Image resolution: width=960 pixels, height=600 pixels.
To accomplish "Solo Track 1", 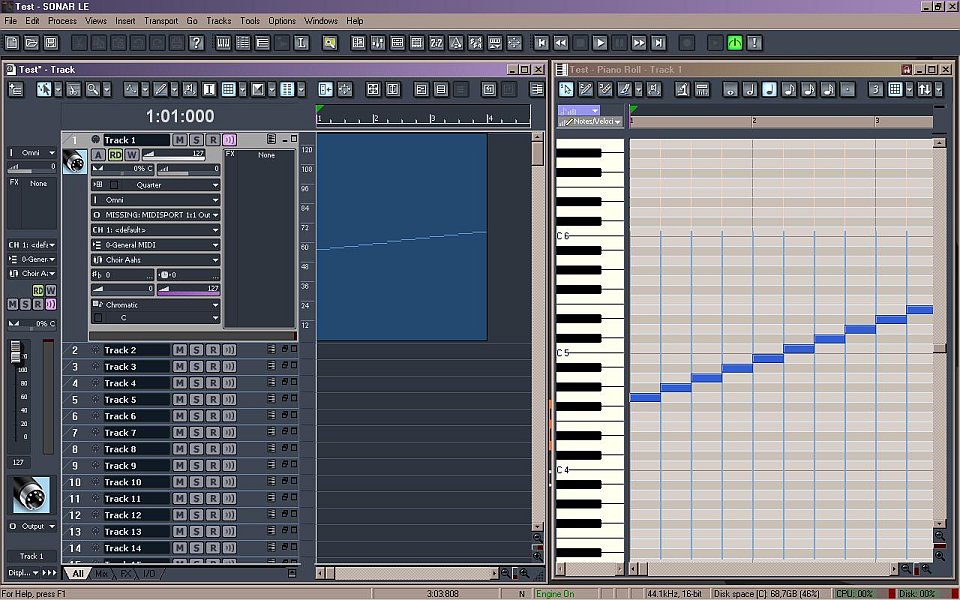I will click(196, 140).
